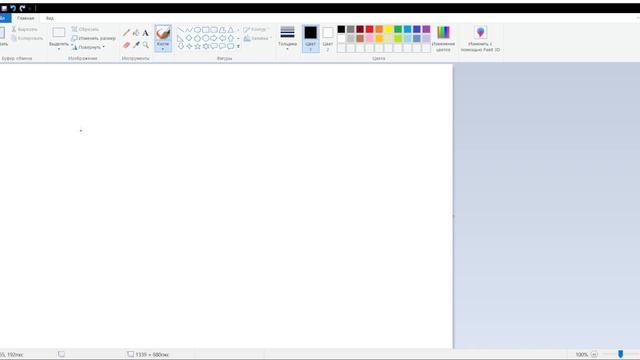Click the Redo arrow in title bar
Screen dimensions: 640x360
click(x=22, y=8)
